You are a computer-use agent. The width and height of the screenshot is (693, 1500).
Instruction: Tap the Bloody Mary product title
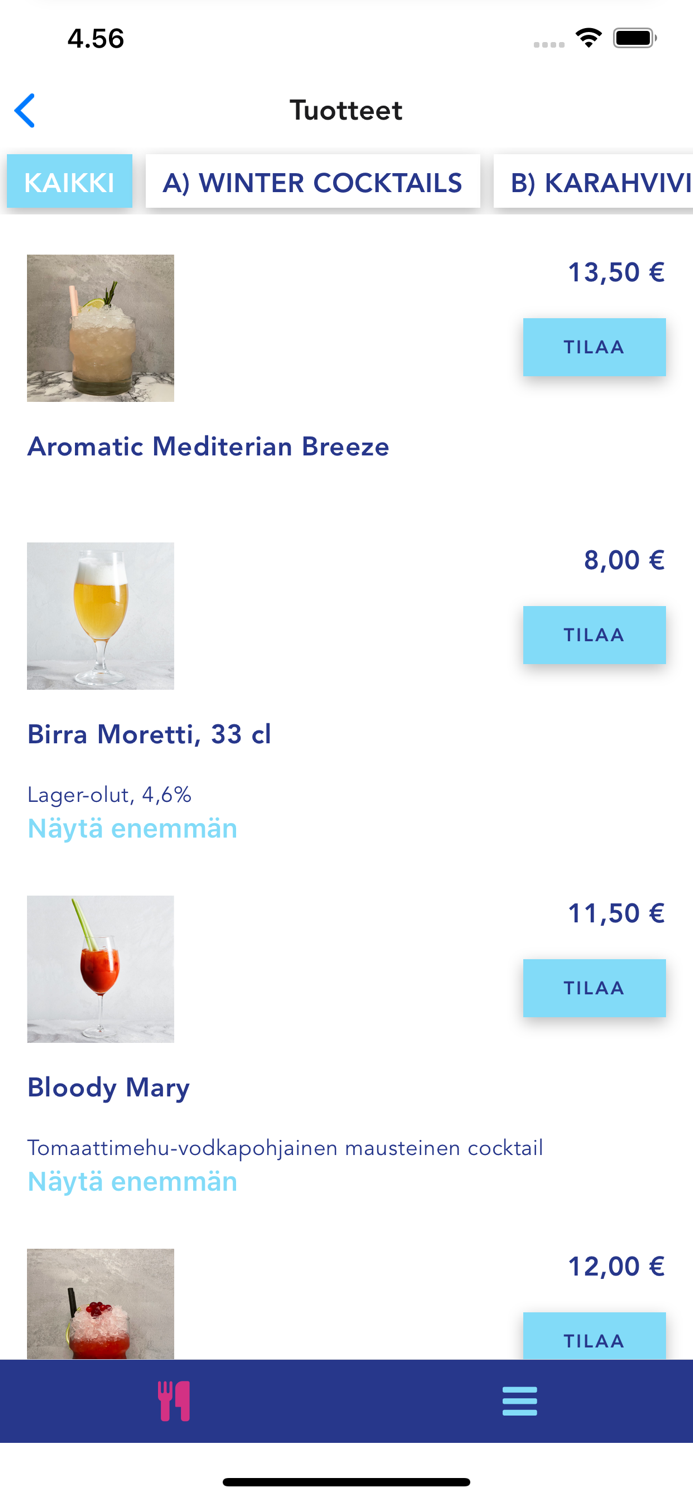tap(108, 1087)
